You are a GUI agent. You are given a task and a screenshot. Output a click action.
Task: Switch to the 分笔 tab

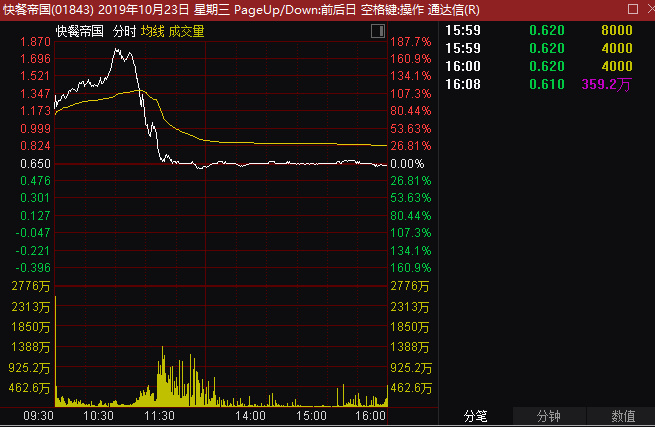475,416
